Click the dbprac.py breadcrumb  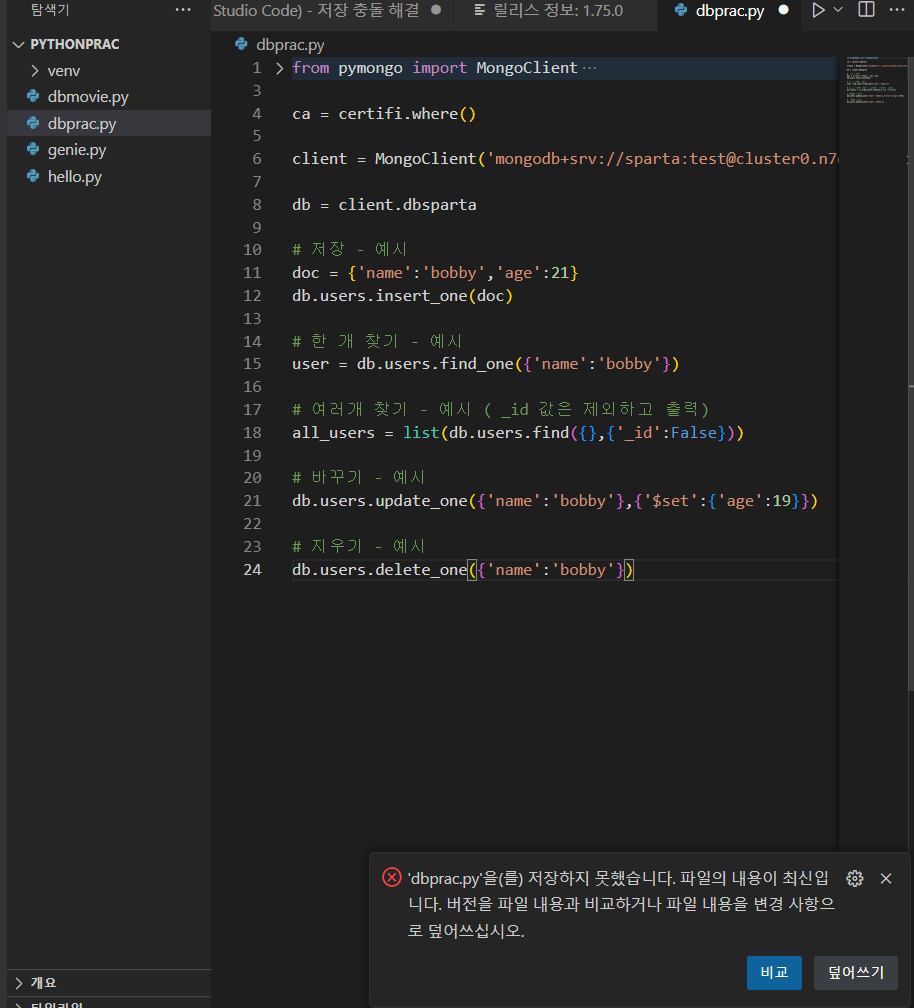pos(290,45)
